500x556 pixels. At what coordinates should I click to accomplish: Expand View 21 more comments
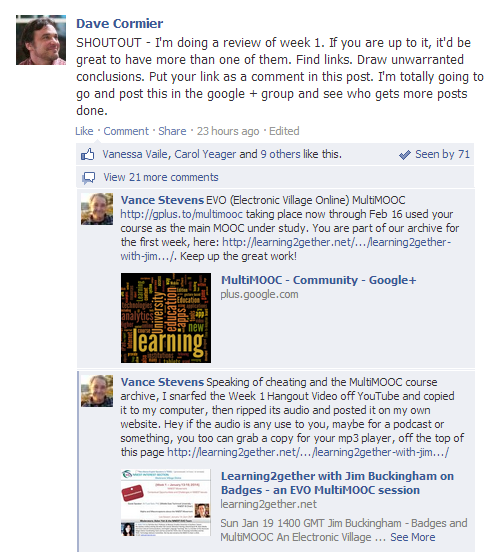pyautogui.click(x=161, y=177)
